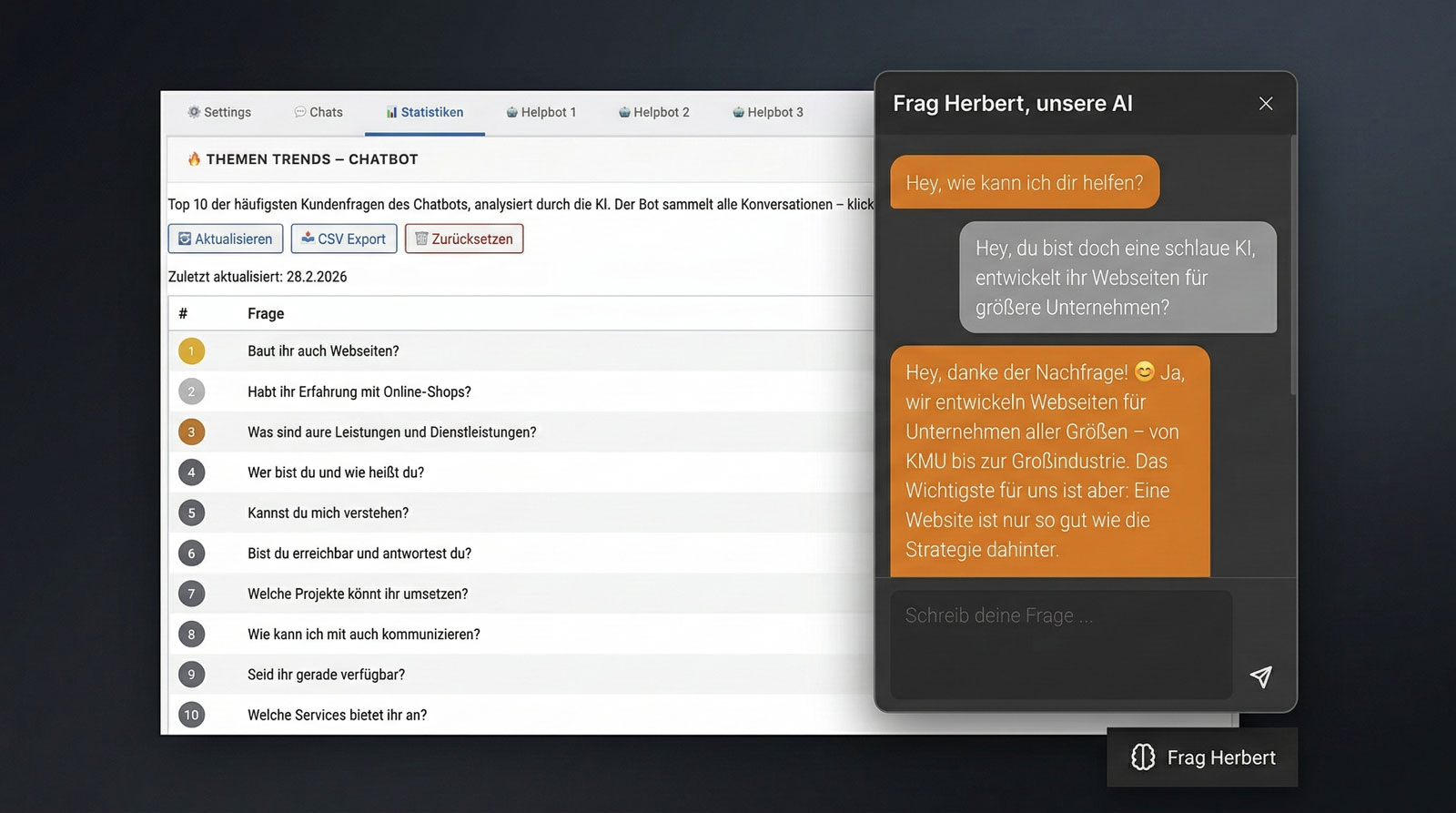Image resolution: width=1456 pixels, height=813 pixels.
Task: Click the bronze rank 3 badge
Action: [191, 432]
